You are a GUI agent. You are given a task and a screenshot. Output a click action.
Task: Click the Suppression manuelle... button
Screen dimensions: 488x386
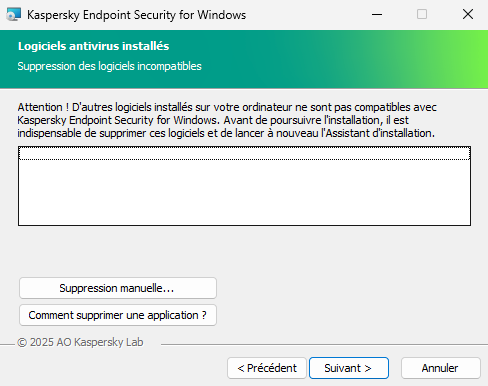pyautogui.click(x=118, y=288)
